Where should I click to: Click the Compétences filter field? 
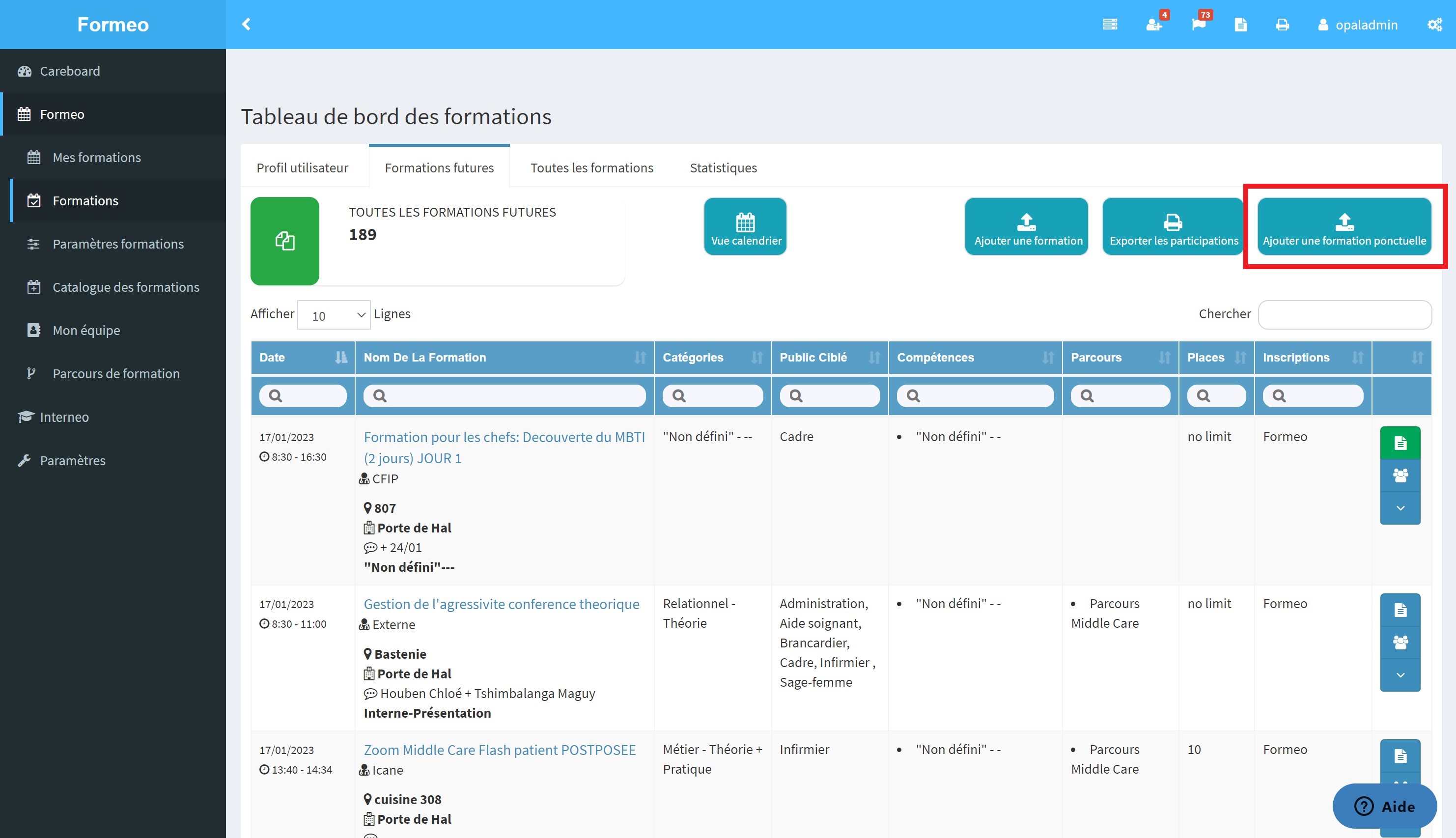pos(975,395)
